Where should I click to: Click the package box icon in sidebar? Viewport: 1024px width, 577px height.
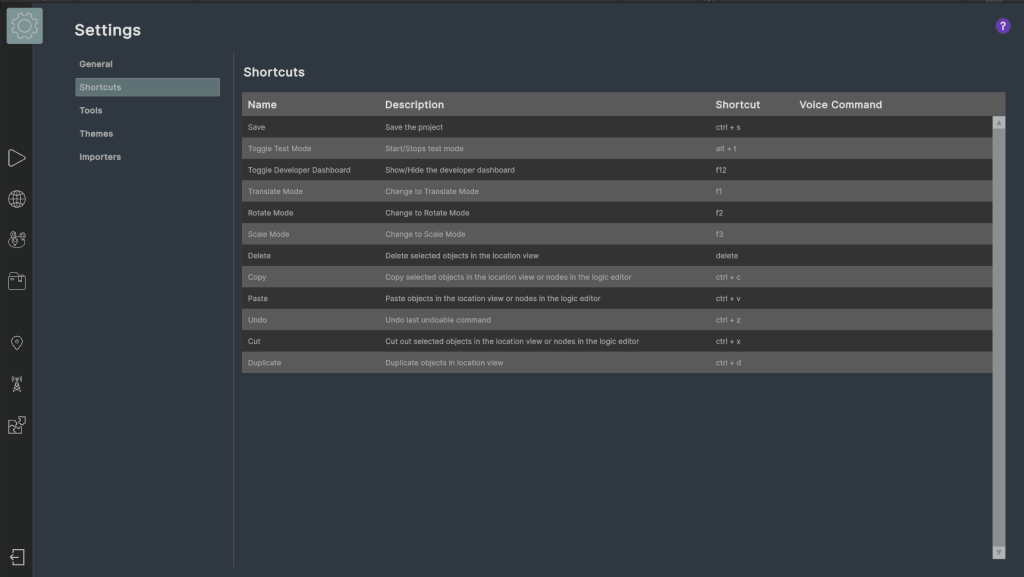[x=16, y=281]
